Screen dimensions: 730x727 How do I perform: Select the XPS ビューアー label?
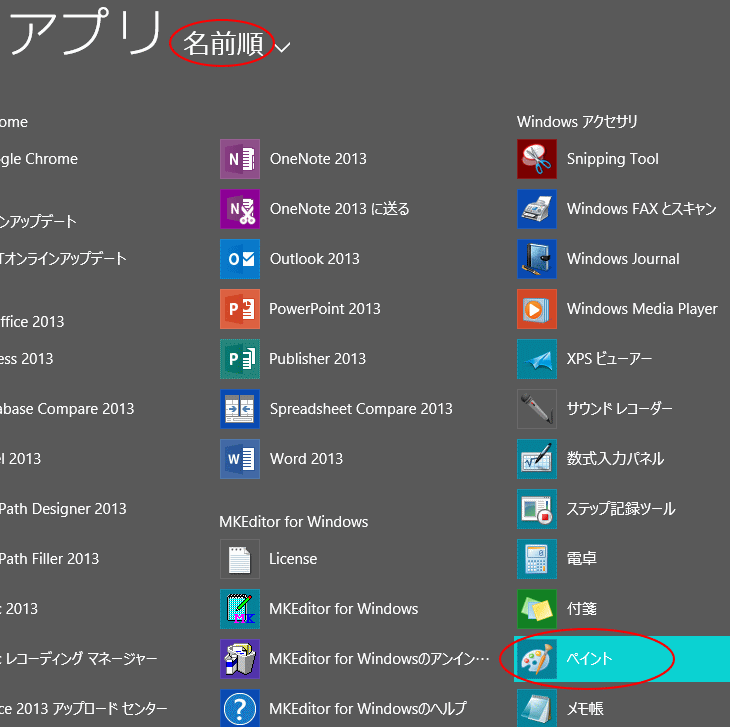pyautogui.click(x=609, y=358)
